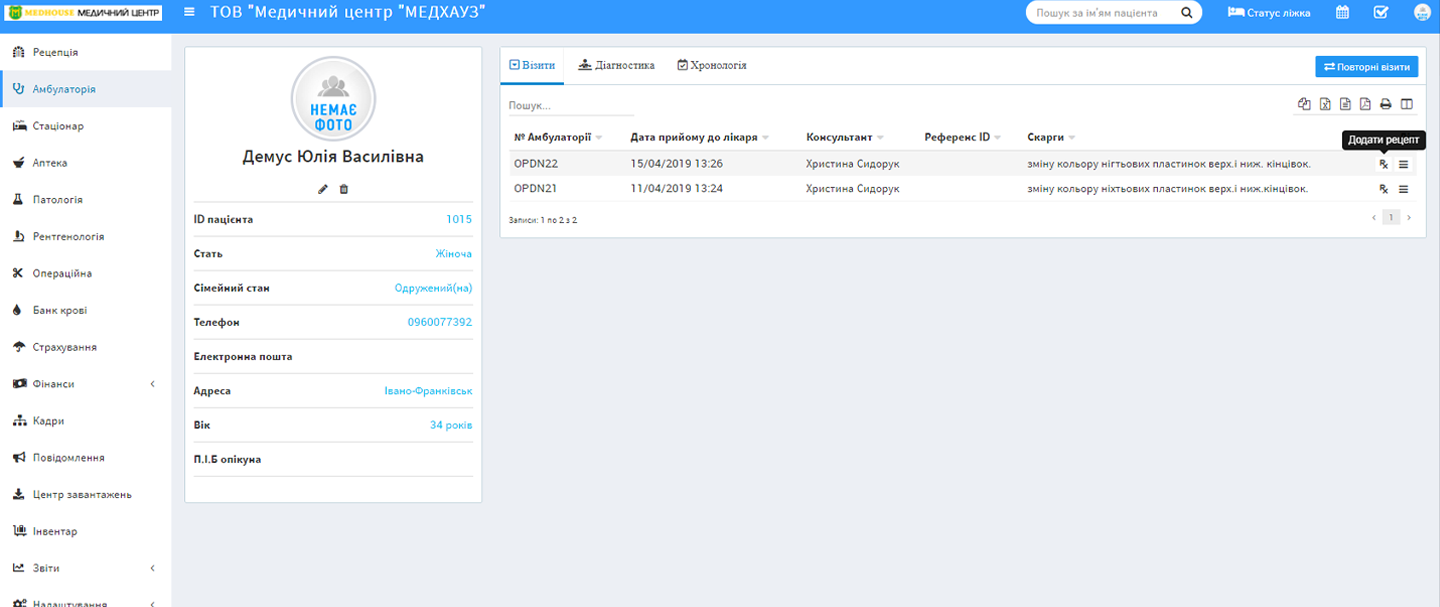Viewport: 1440px width, 607px height.
Task: Open actions menu for visit OPDN21
Action: 1403,189
